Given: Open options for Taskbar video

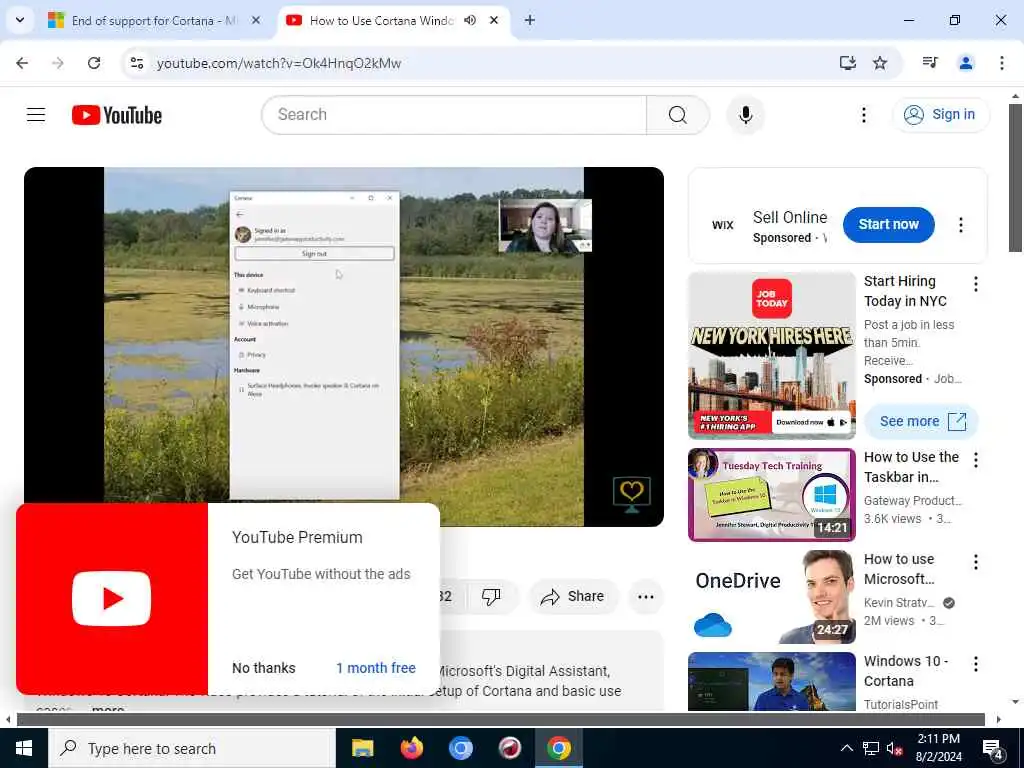Looking at the screenshot, I should 976,460.
